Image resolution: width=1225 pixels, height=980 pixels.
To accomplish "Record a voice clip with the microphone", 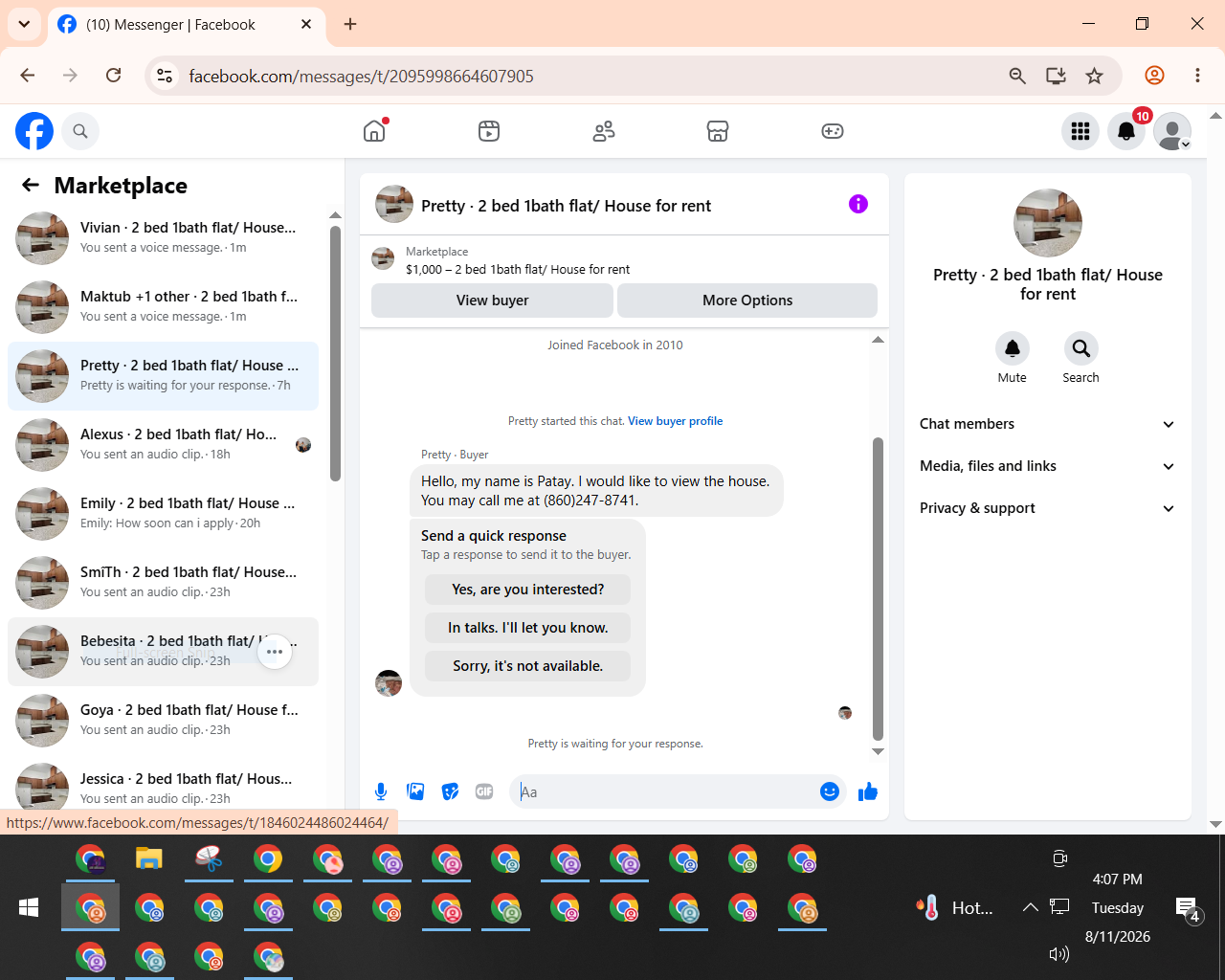I will coord(381,791).
